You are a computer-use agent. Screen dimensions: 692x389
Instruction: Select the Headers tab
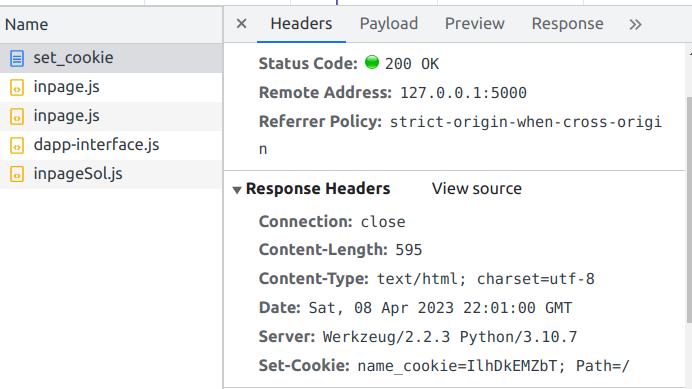(301, 23)
